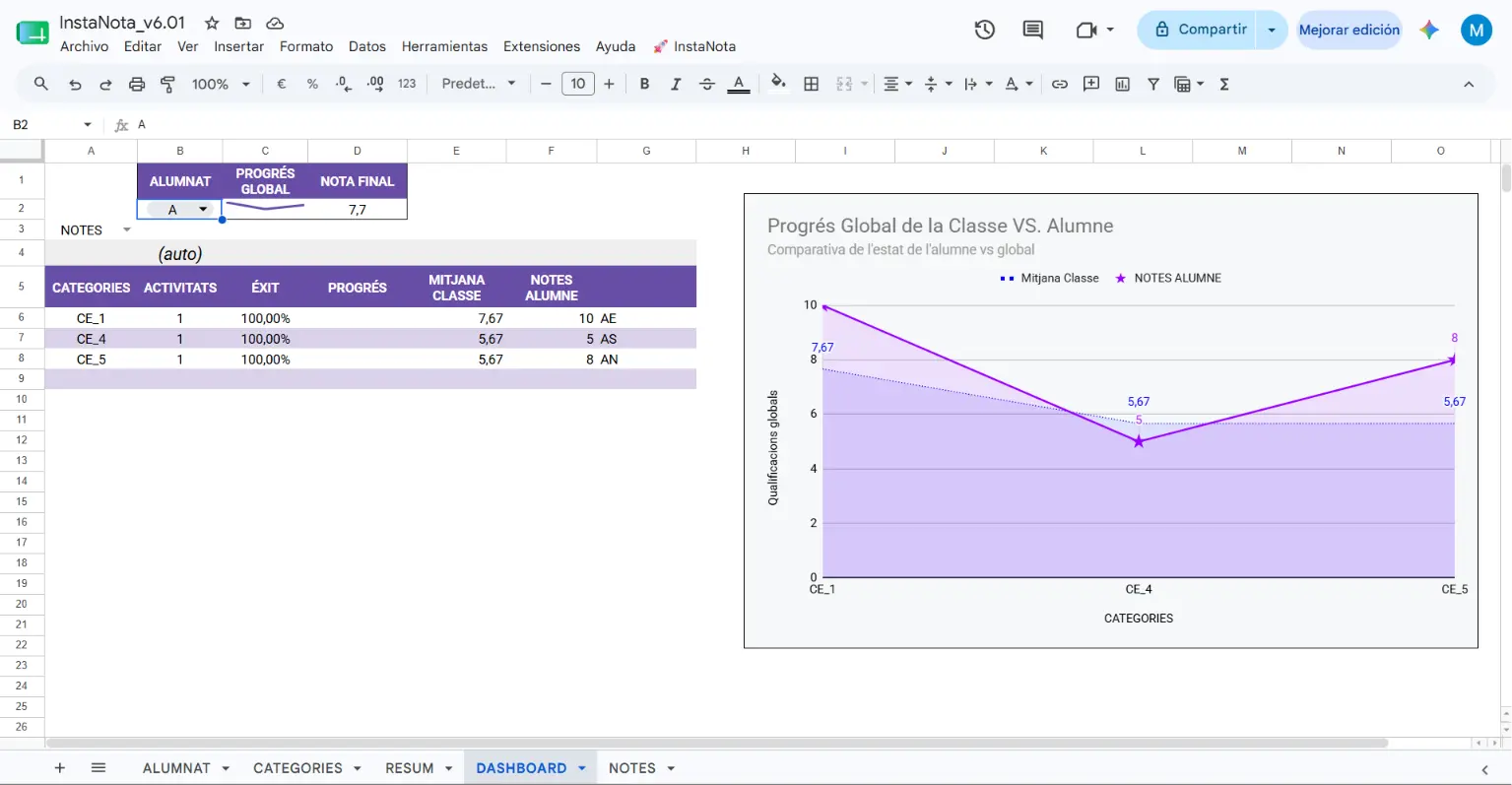
Task: Open version history clock icon
Action: (x=985, y=30)
